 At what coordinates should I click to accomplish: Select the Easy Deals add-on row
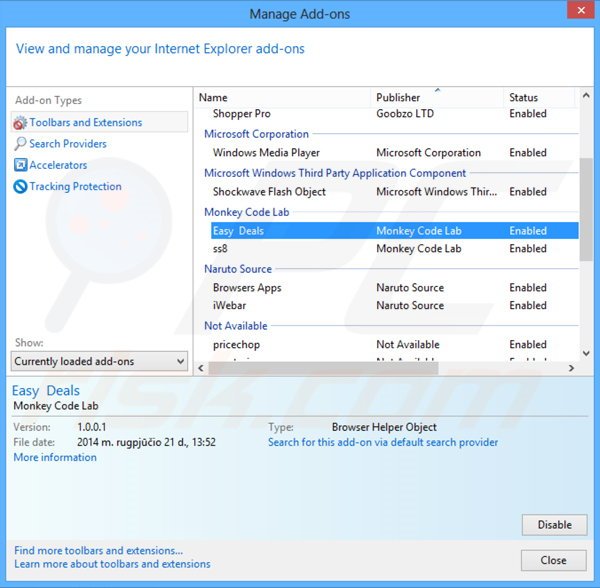tap(394, 231)
